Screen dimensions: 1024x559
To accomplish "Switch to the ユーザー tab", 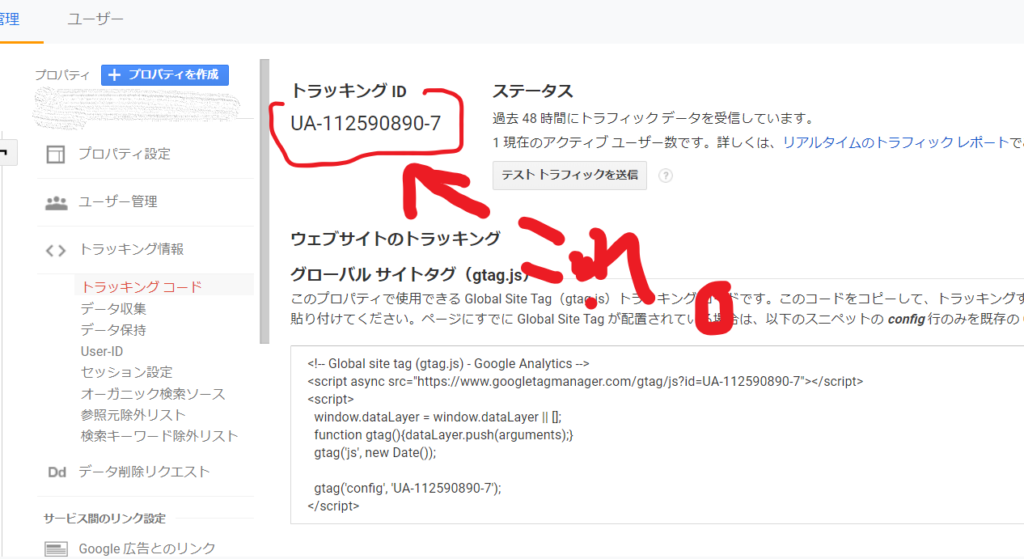I will pos(95,19).
